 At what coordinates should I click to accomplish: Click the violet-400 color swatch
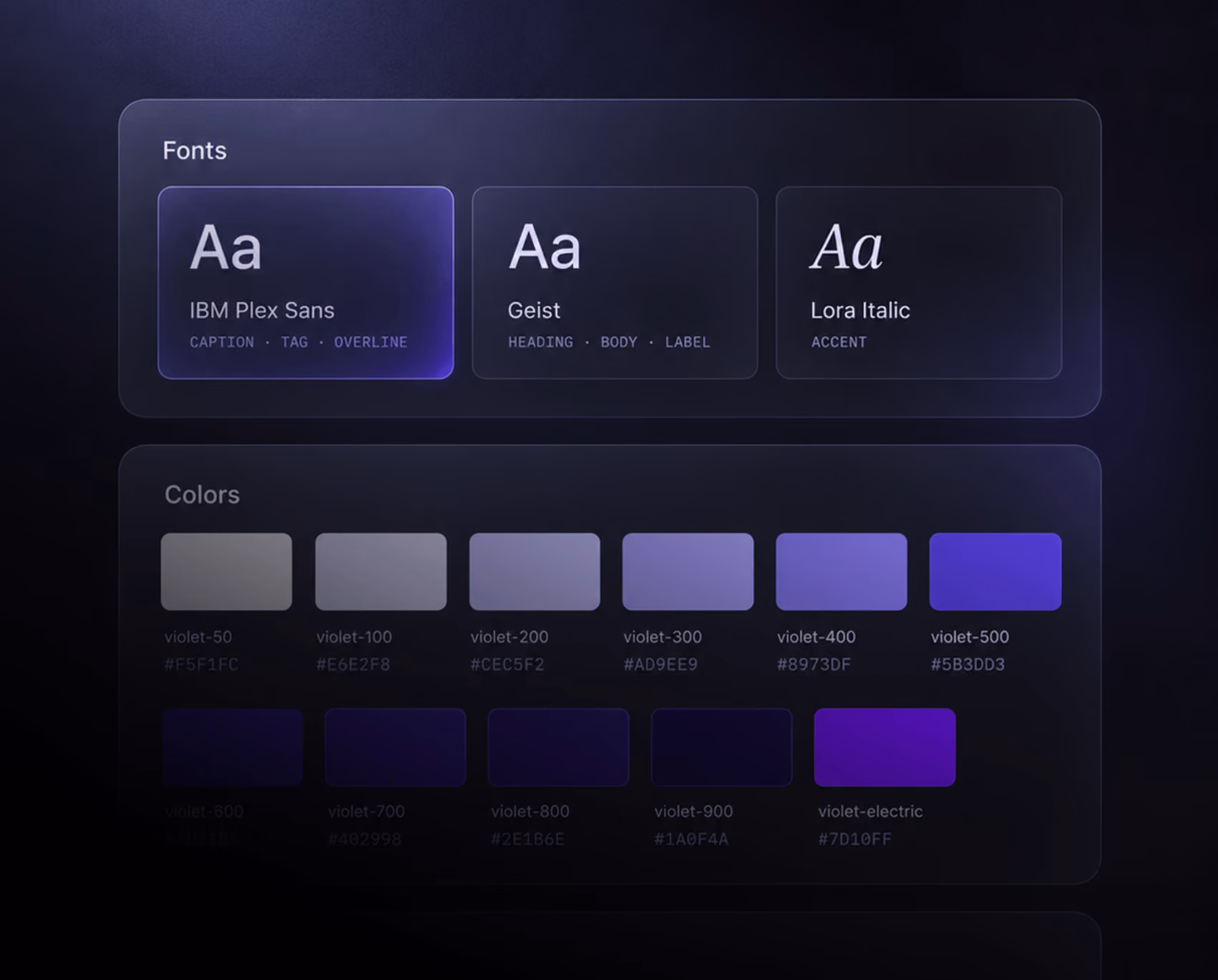842,572
